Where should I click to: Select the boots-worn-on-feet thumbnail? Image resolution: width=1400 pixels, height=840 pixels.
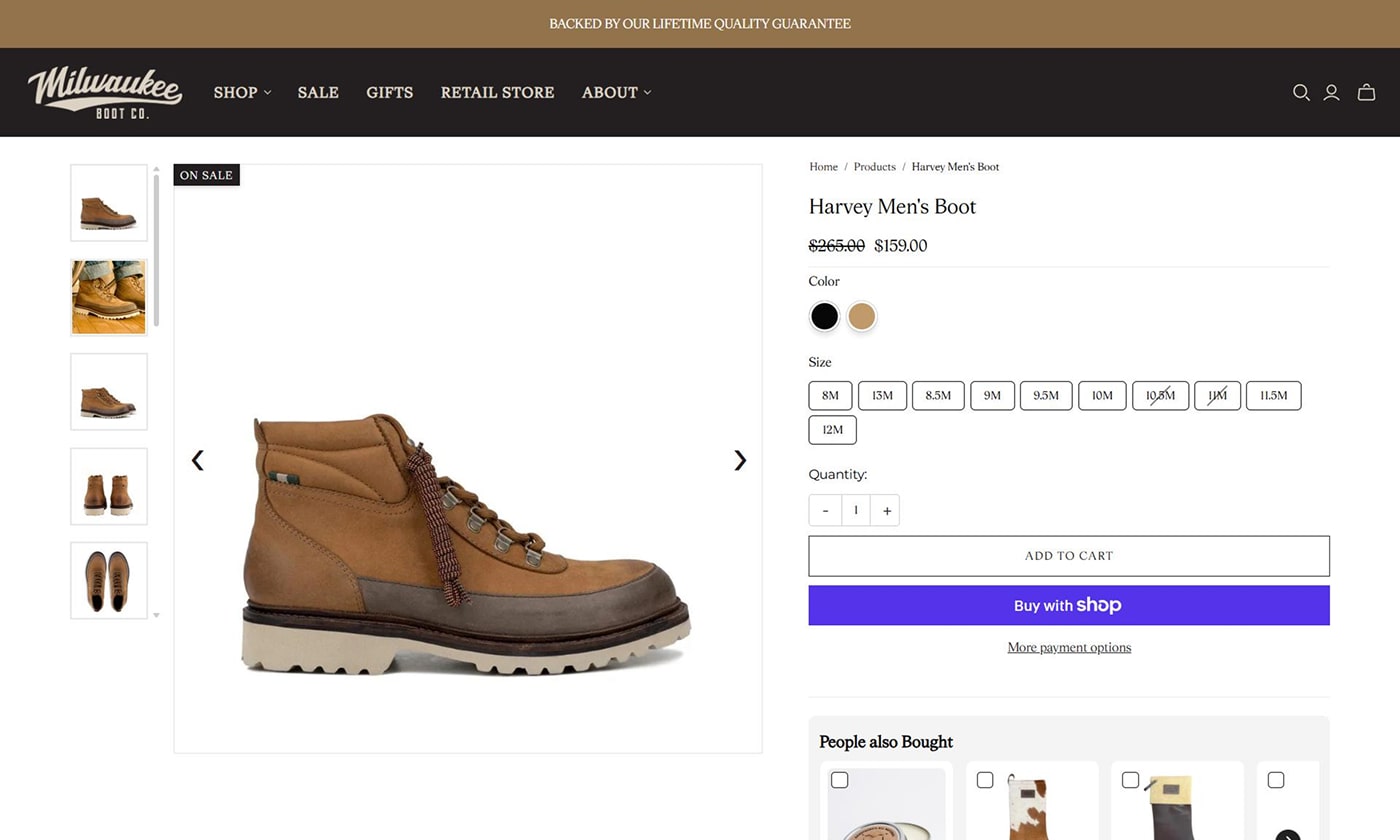(x=109, y=297)
